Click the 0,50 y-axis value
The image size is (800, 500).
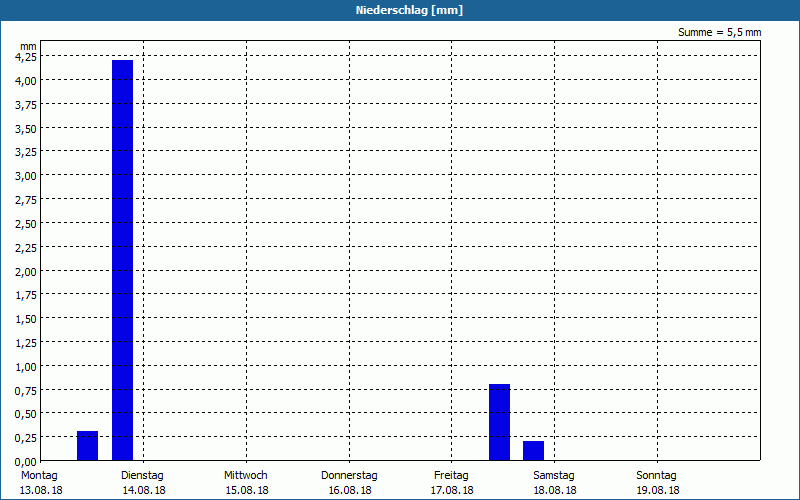tap(26, 414)
